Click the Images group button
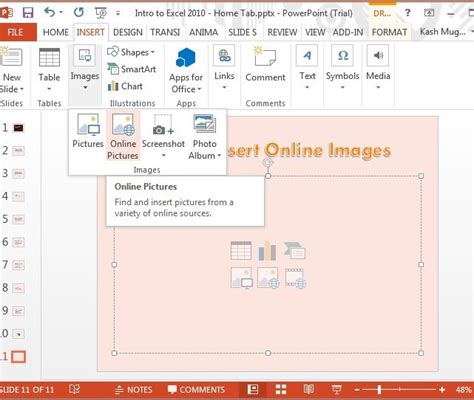This screenshot has width=474, height=400. [85, 68]
